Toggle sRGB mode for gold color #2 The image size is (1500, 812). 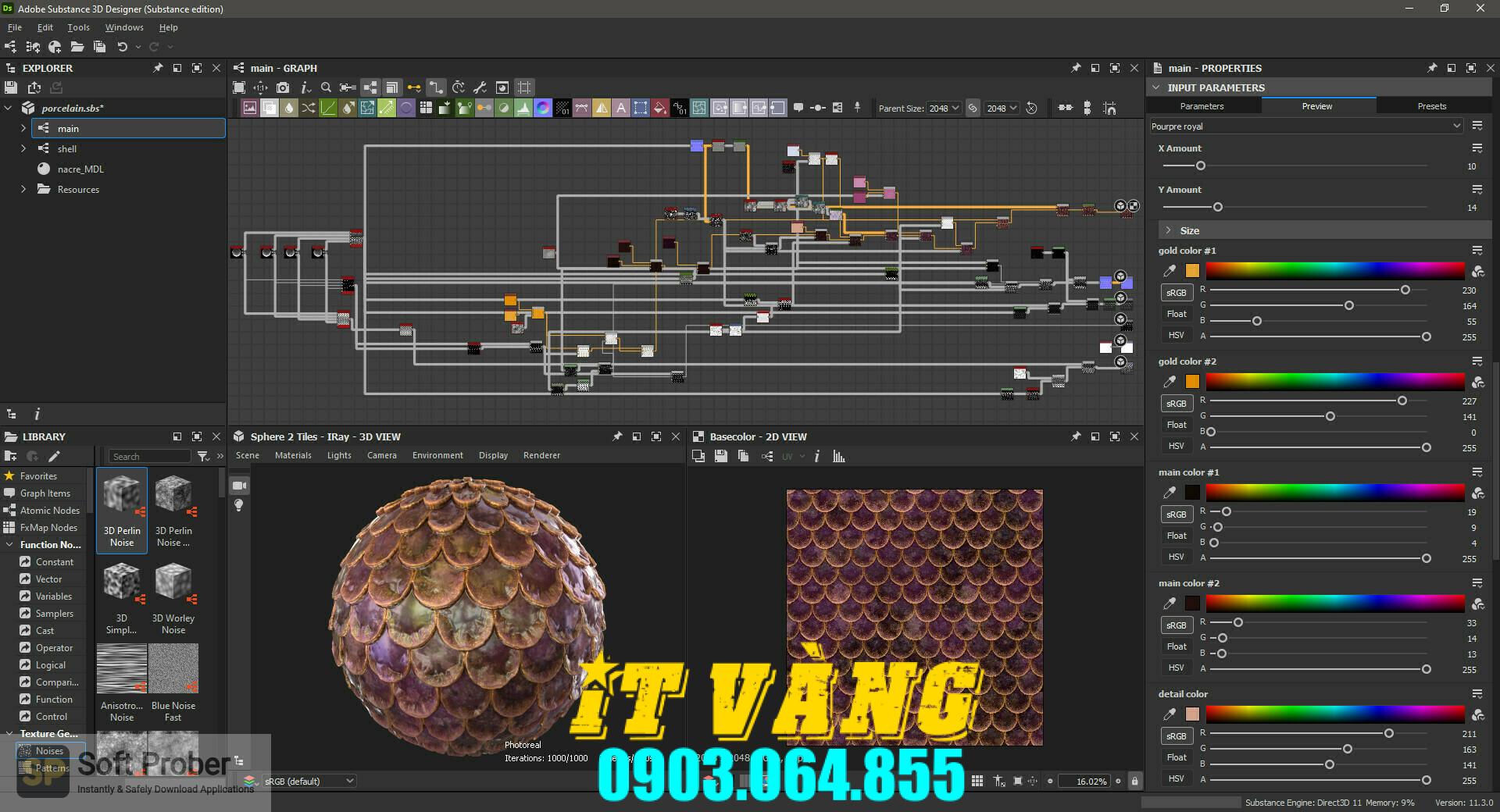click(1177, 404)
